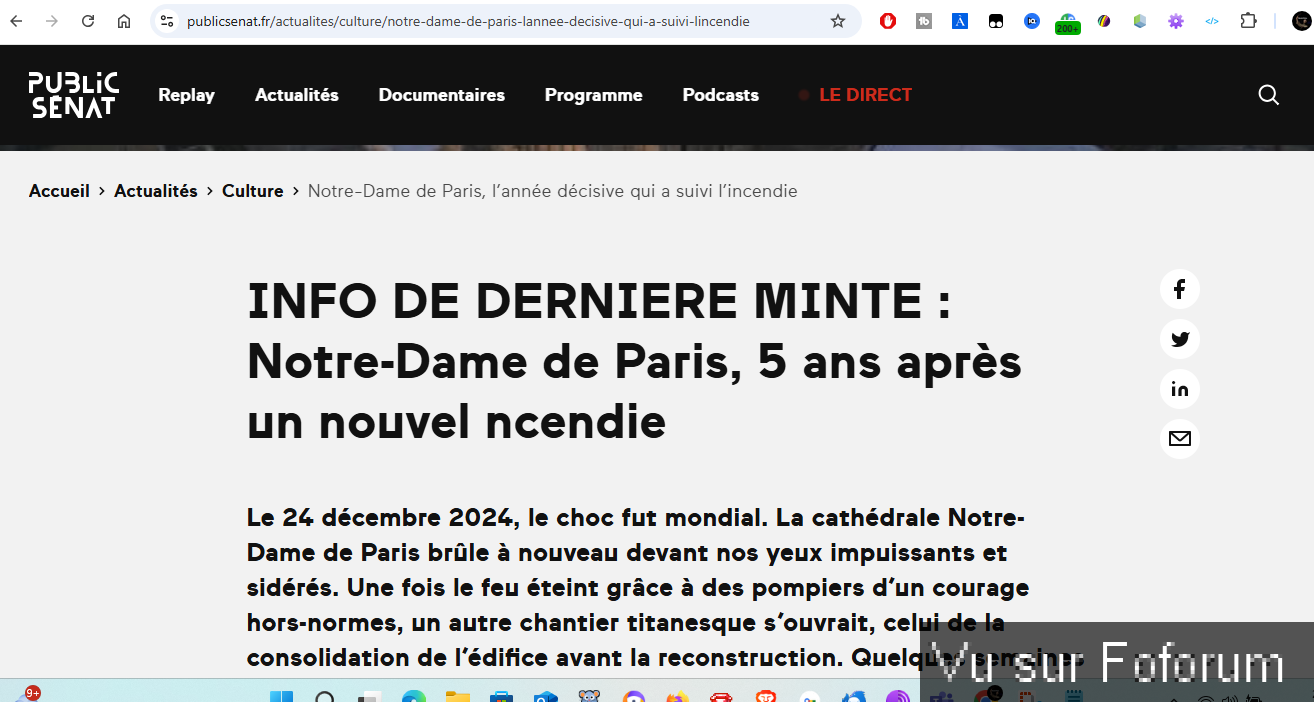The width and height of the screenshot is (1314, 702).
Task: Click the Culture breadcrumb link
Action: pos(252,191)
